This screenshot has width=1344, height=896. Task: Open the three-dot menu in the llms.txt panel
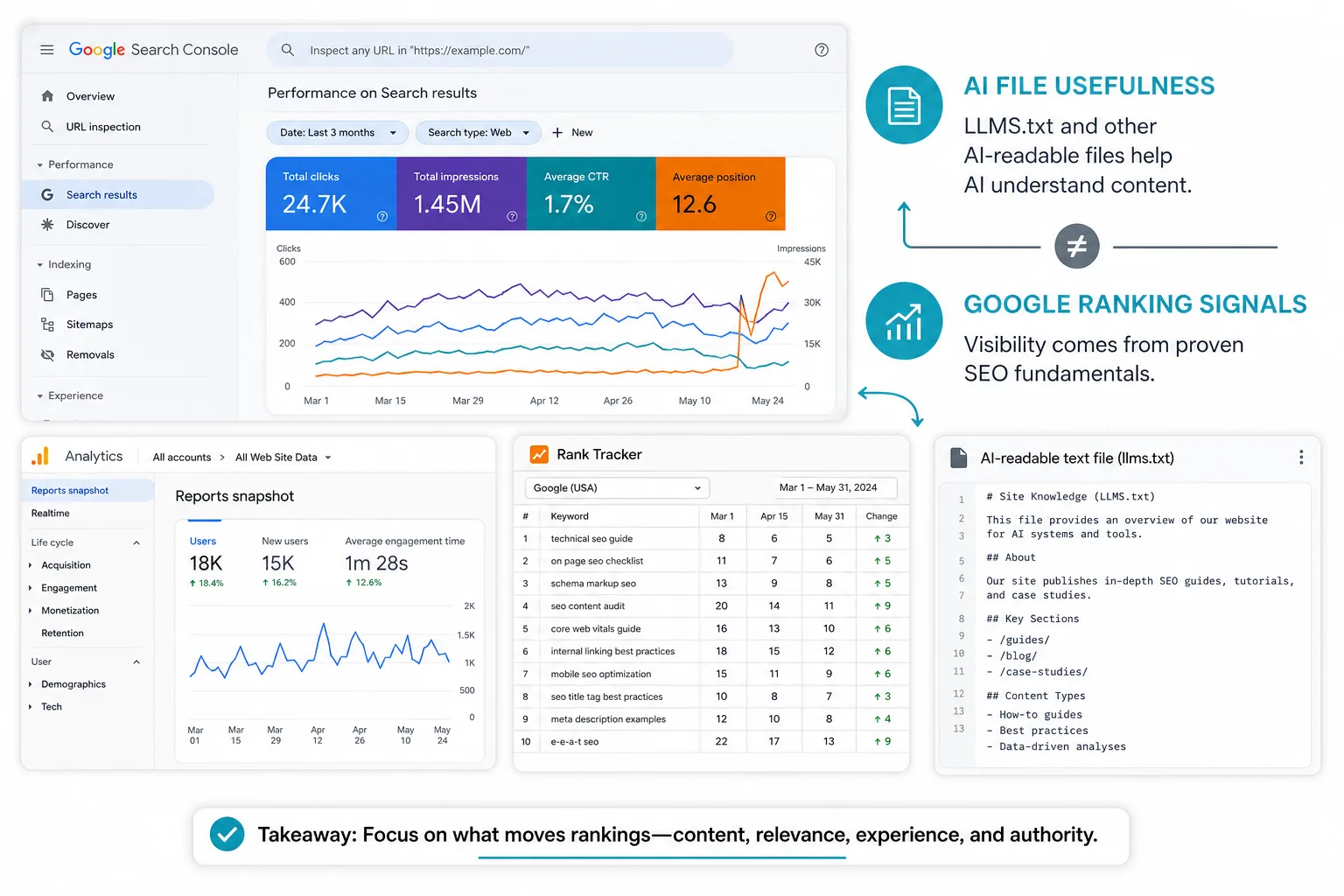[1301, 458]
